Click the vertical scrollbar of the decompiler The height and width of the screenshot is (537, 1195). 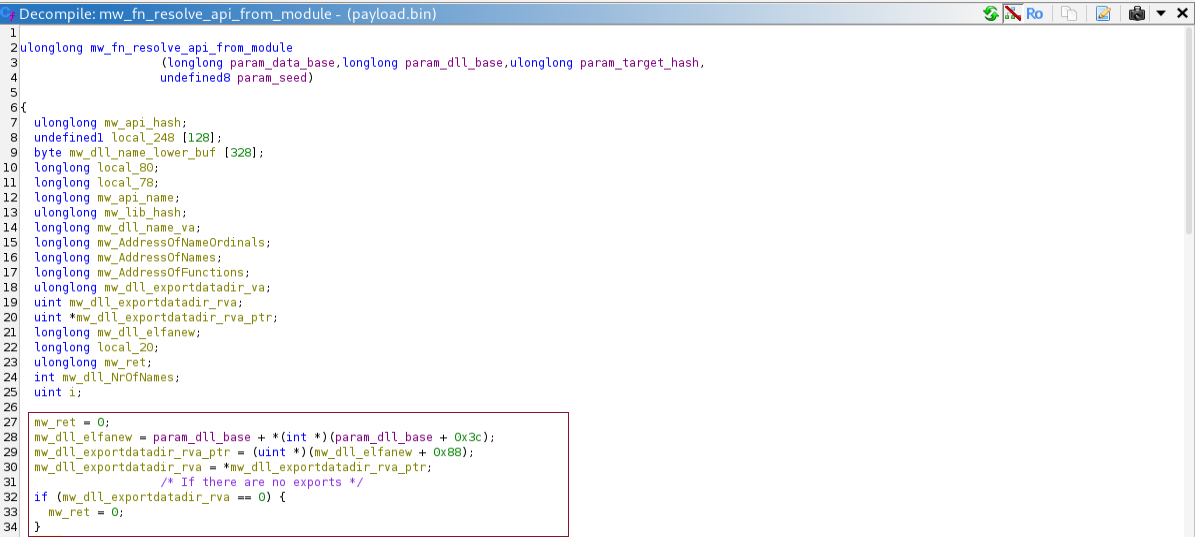pos(1189,129)
